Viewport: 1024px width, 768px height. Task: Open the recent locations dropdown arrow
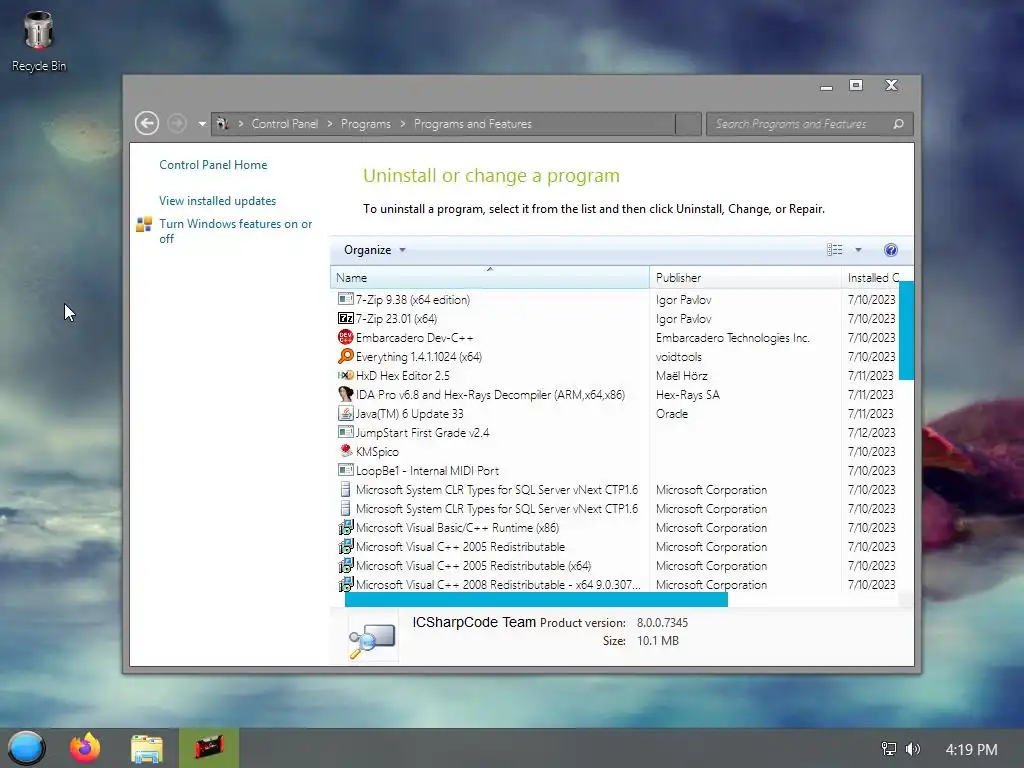(x=202, y=123)
